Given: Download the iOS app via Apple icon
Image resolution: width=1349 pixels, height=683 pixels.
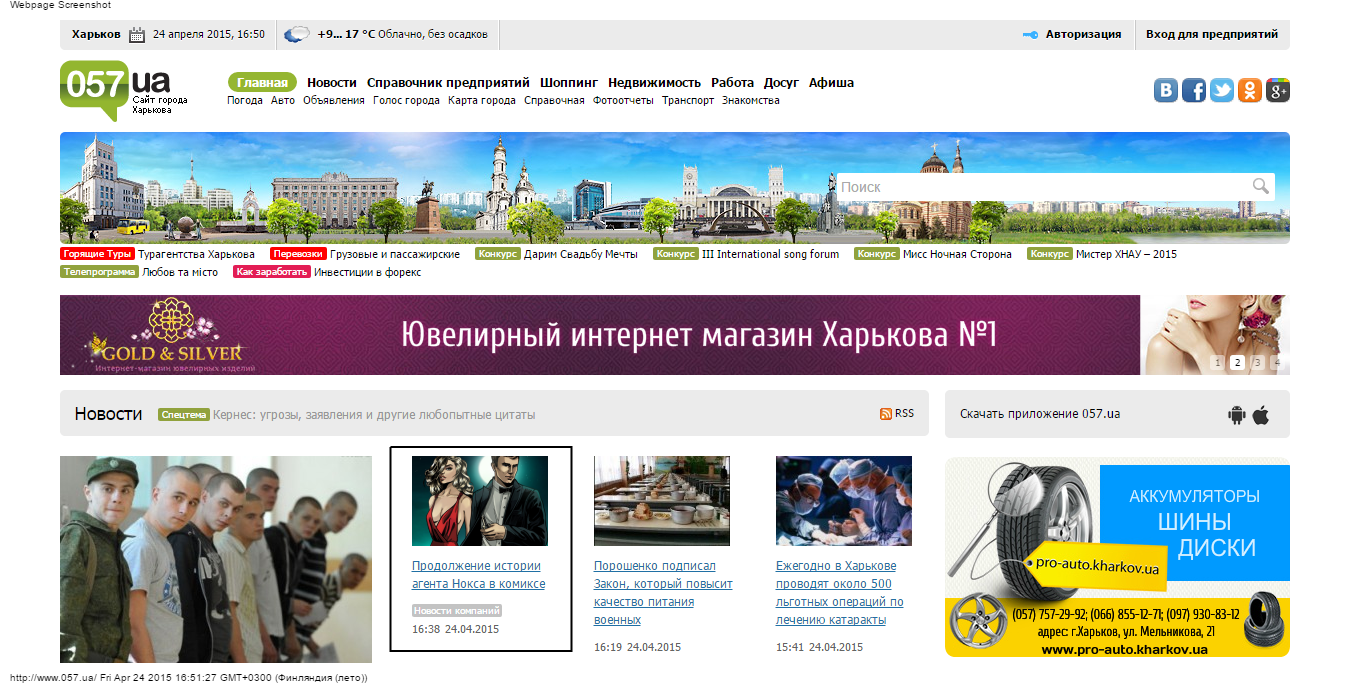Looking at the screenshot, I should click(x=1261, y=414).
